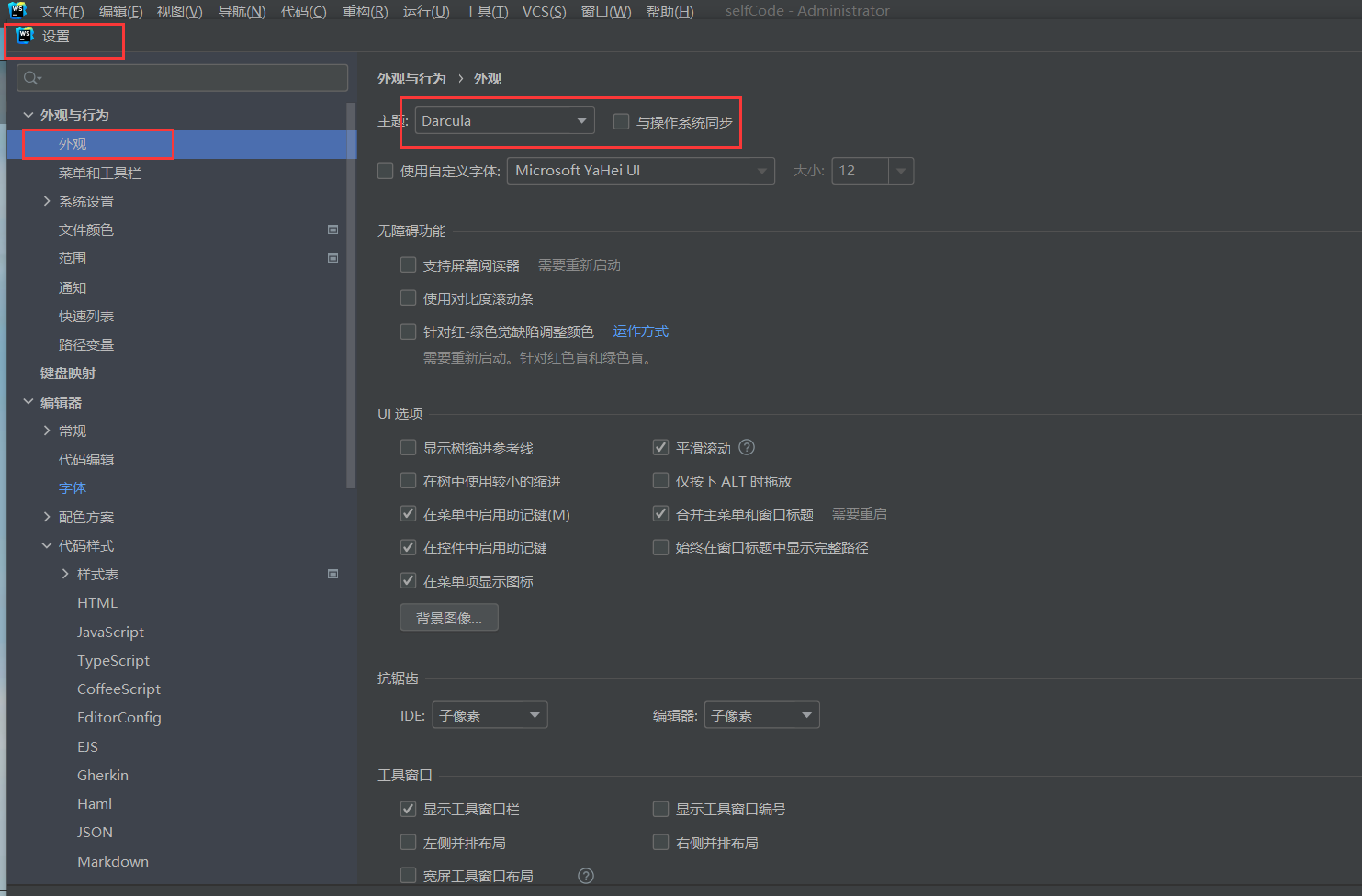Open the Microsoft YaHei UI font dropdown
The height and width of the screenshot is (896, 1362).
pos(640,171)
